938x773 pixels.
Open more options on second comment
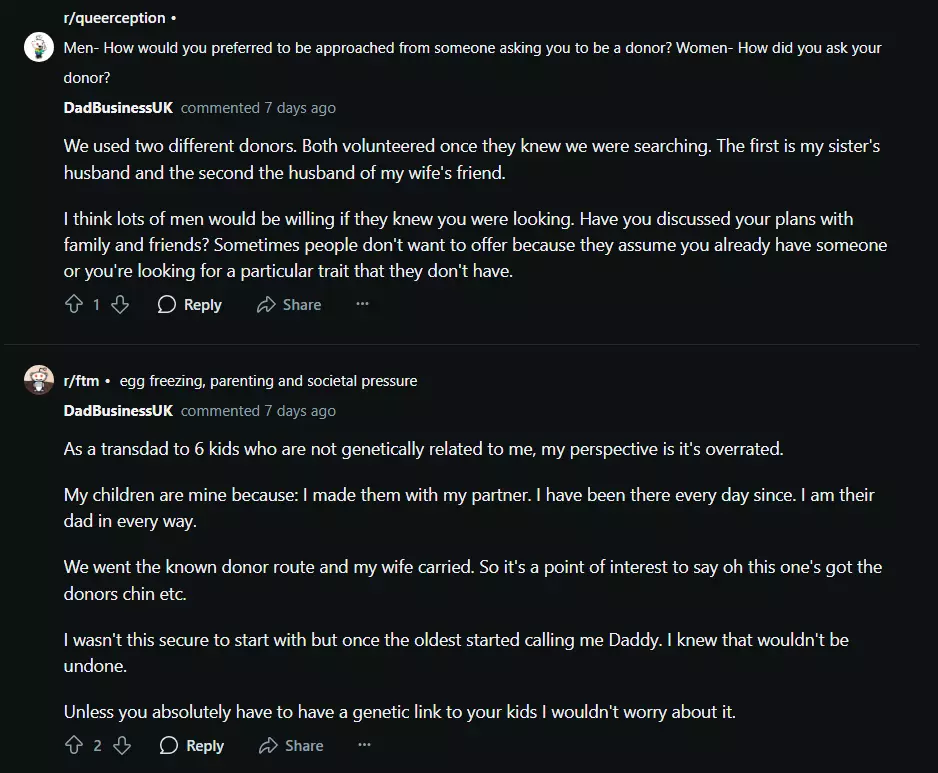coord(364,745)
